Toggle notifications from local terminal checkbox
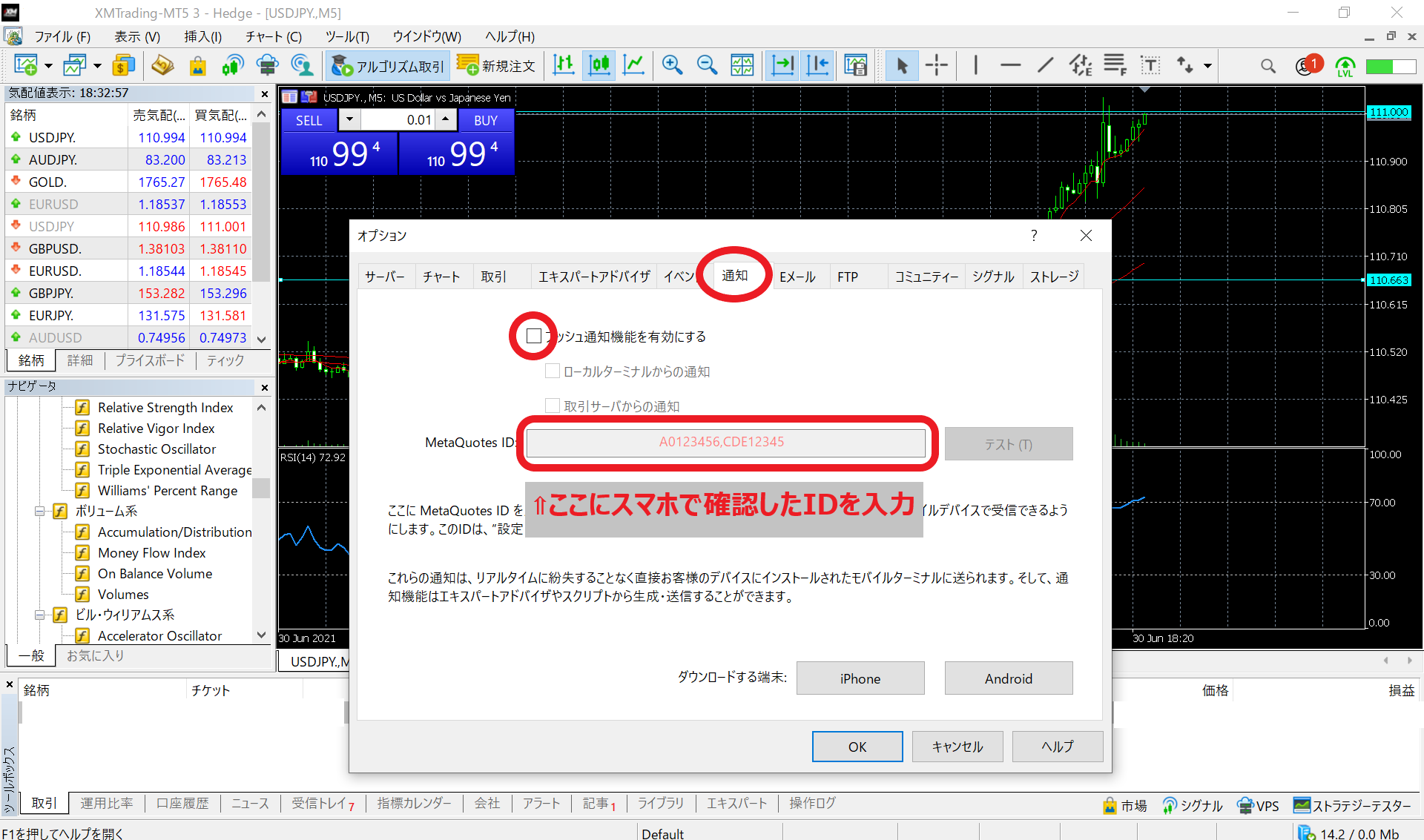The height and width of the screenshot is (840, 1424). [553, 371]
